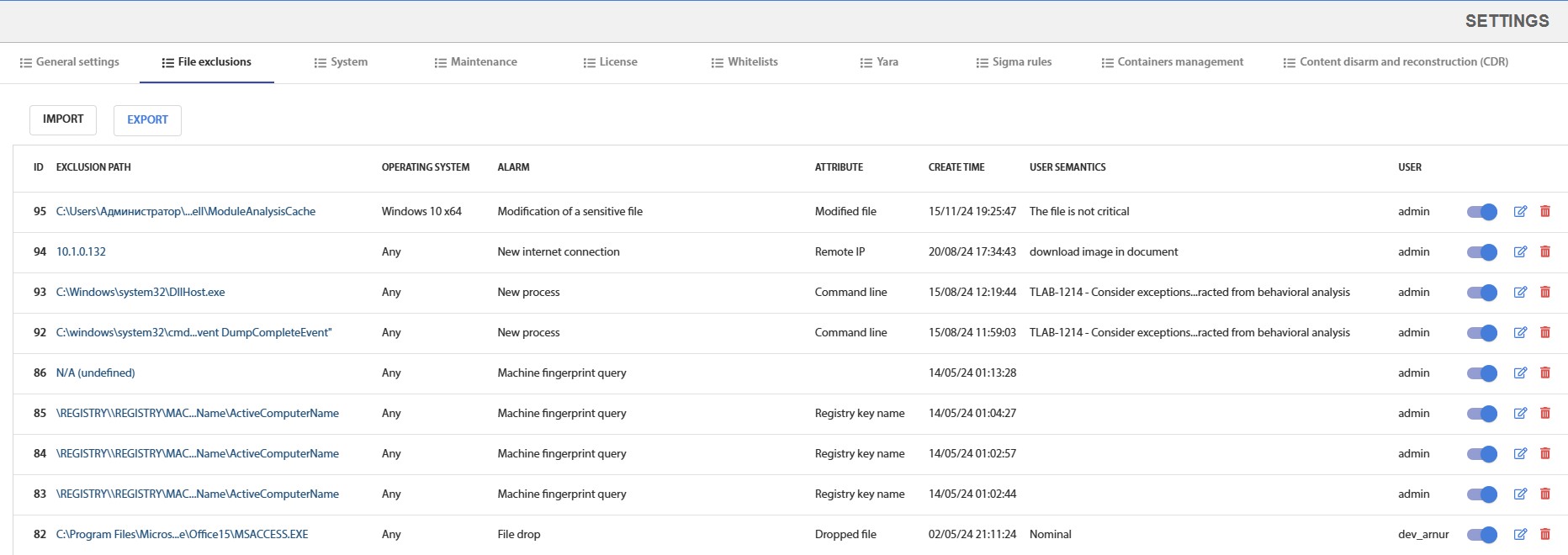The width and height of the screenshot is (1568, 555).
Task: Delete exclusion 92 DumpCompleteEvent row
Action: (1545, 333)
